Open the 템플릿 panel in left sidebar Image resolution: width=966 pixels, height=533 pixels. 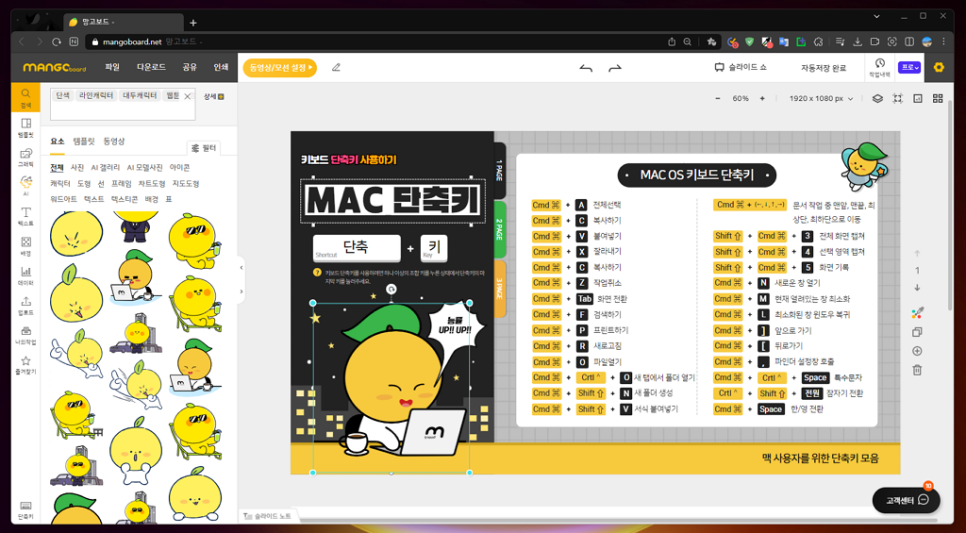pyautogui.click(x=25, y=128)
